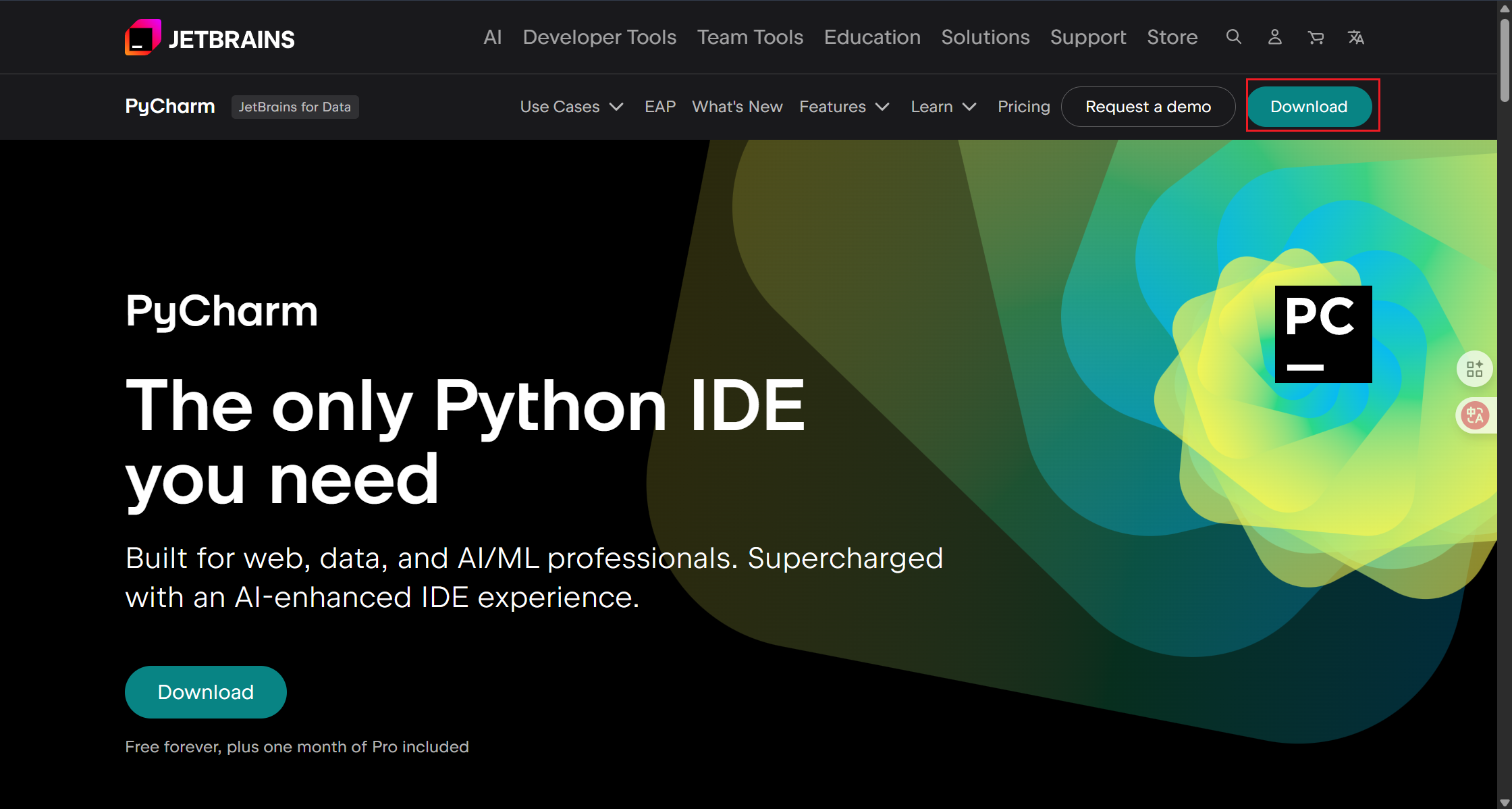The width and height of the screenshot is (1512, 809).
Task: Click the floating grid sparkle extension icon
Action: [1474, 369]
